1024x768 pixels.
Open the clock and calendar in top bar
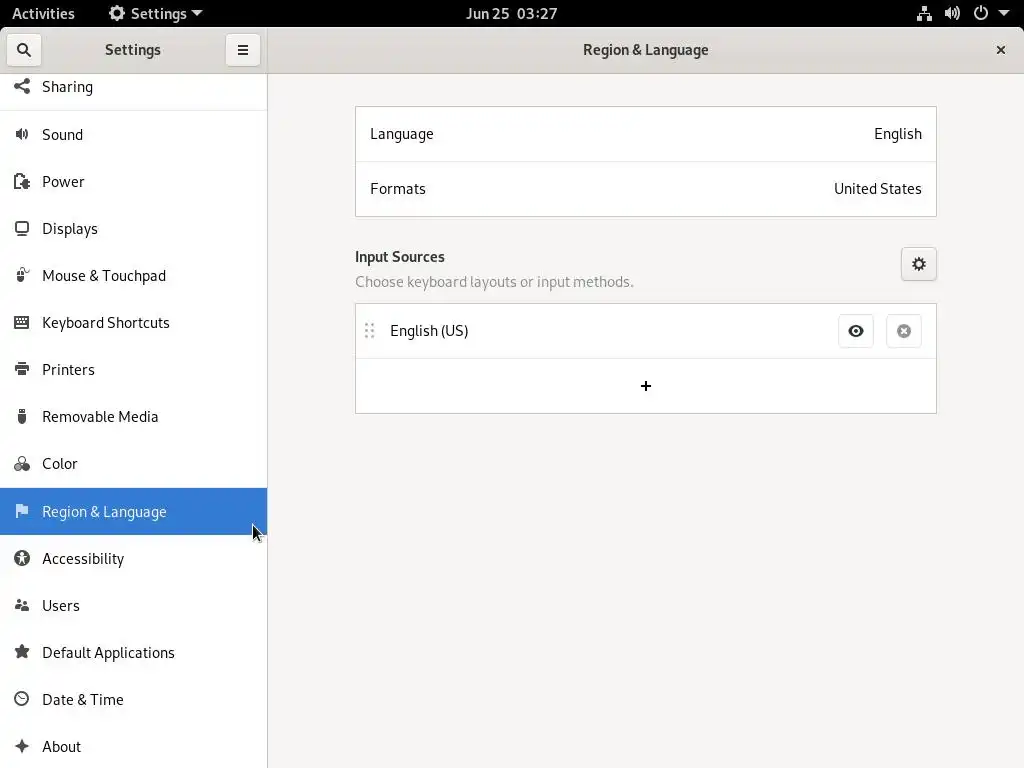[511, 13]
